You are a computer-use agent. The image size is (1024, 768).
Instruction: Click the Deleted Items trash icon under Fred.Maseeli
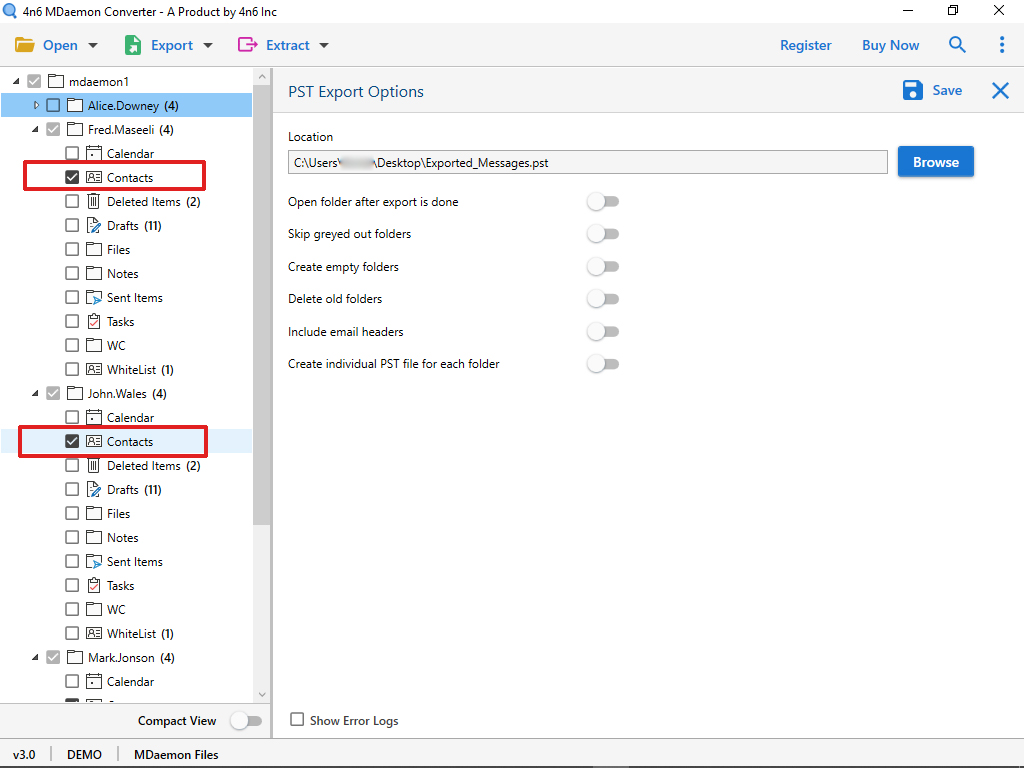[x=94, y=201]
